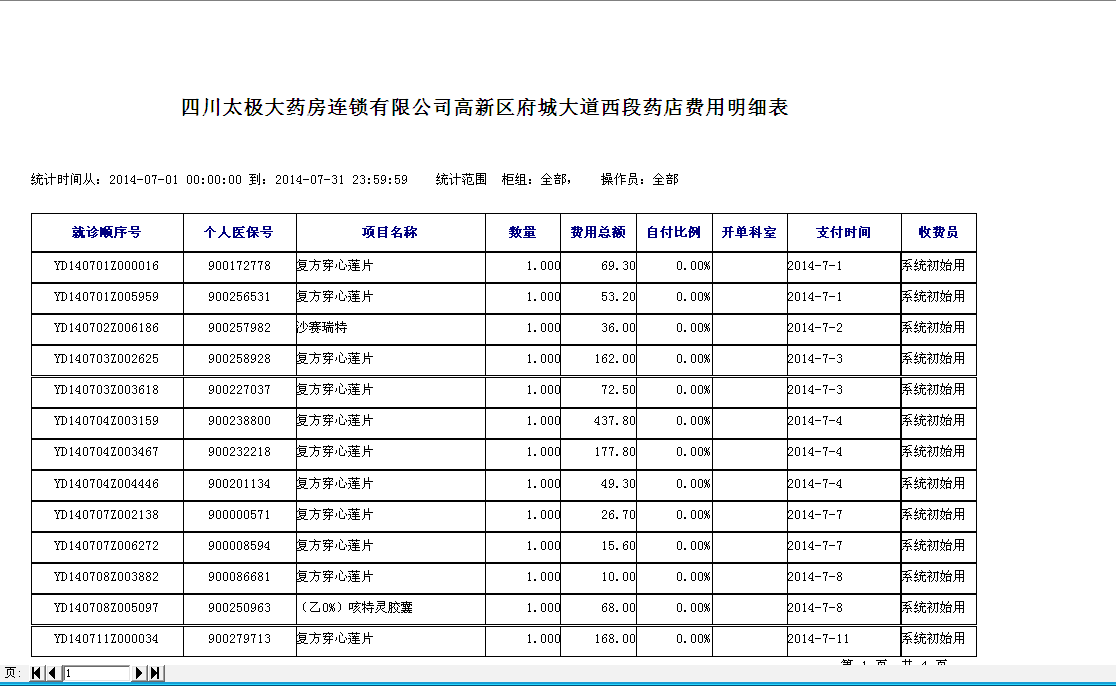Click the 168.00 total fee value
The image size is (1116, 688).
[614, 639]
